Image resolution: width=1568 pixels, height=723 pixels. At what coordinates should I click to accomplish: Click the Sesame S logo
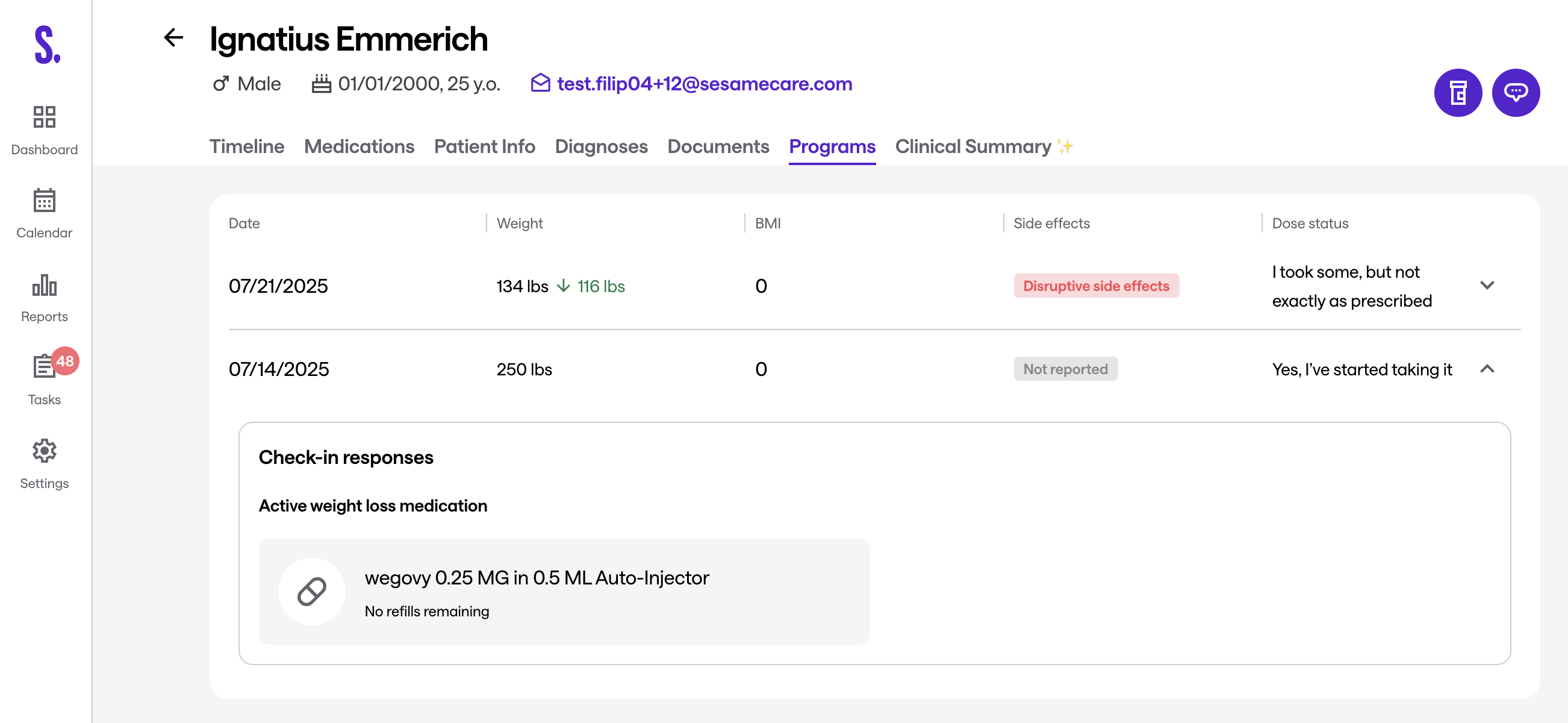pos(47,45)
